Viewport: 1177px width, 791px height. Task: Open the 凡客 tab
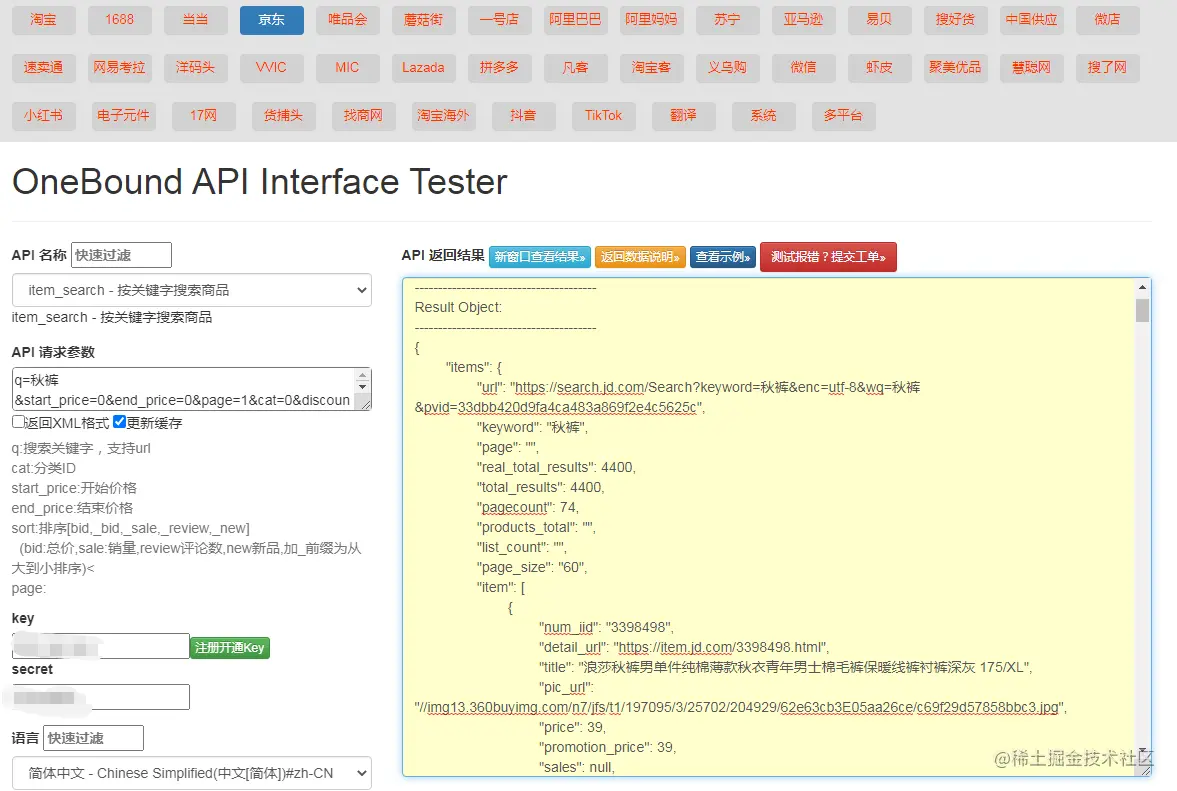(575, 68)
